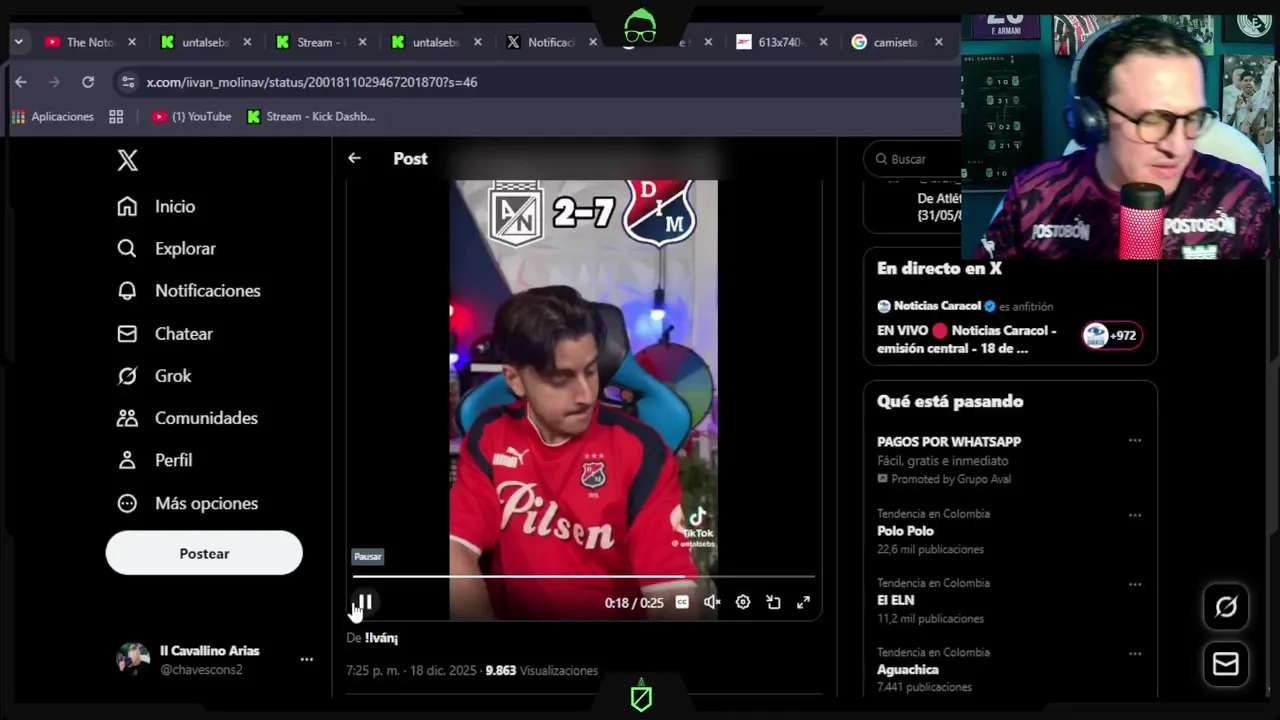Open the Noticias Caracol live broadcast
1280x720 pixels.
coord(966,339)
